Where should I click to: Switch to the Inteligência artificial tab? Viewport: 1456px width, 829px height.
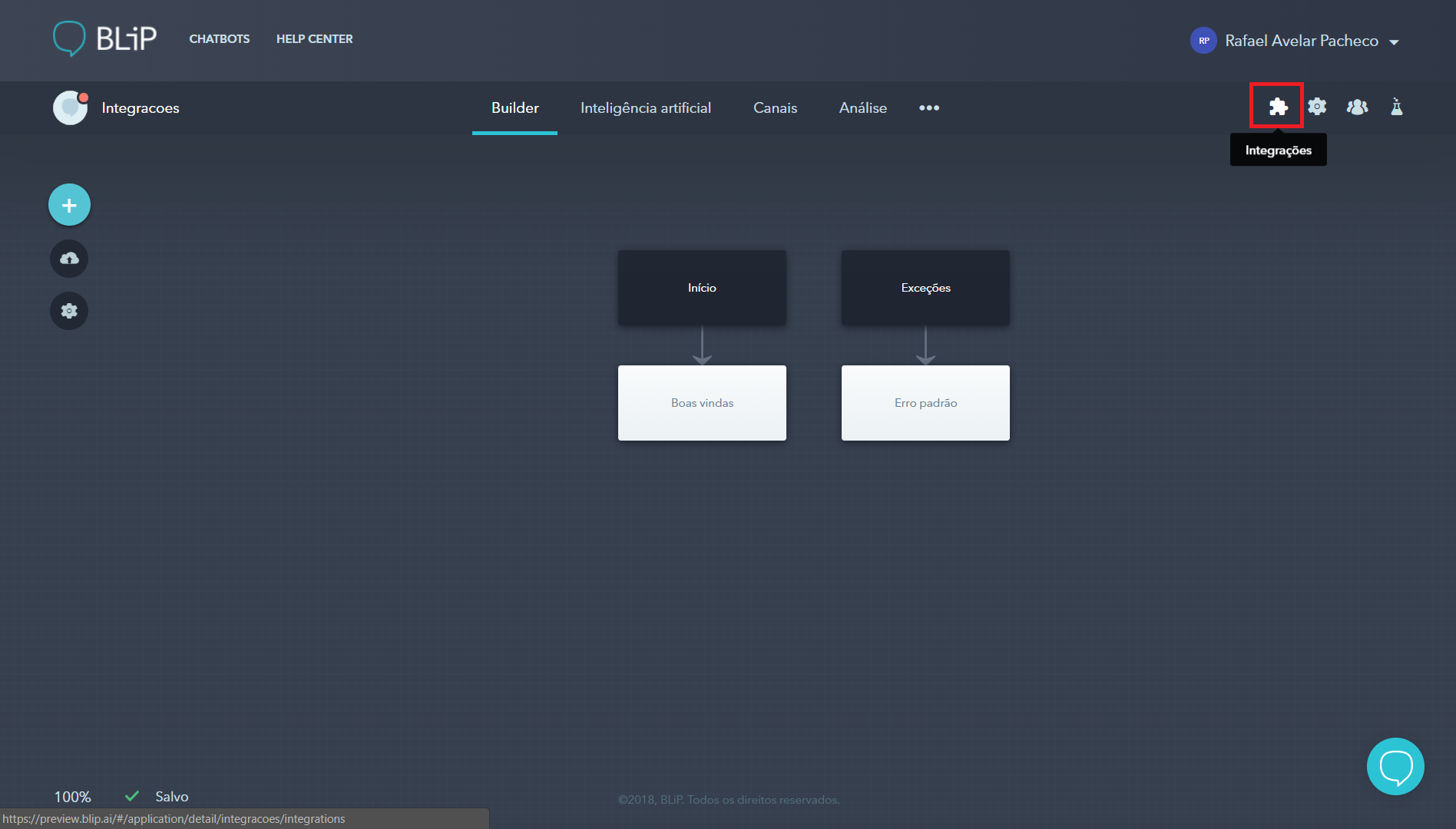coord(646,107)
